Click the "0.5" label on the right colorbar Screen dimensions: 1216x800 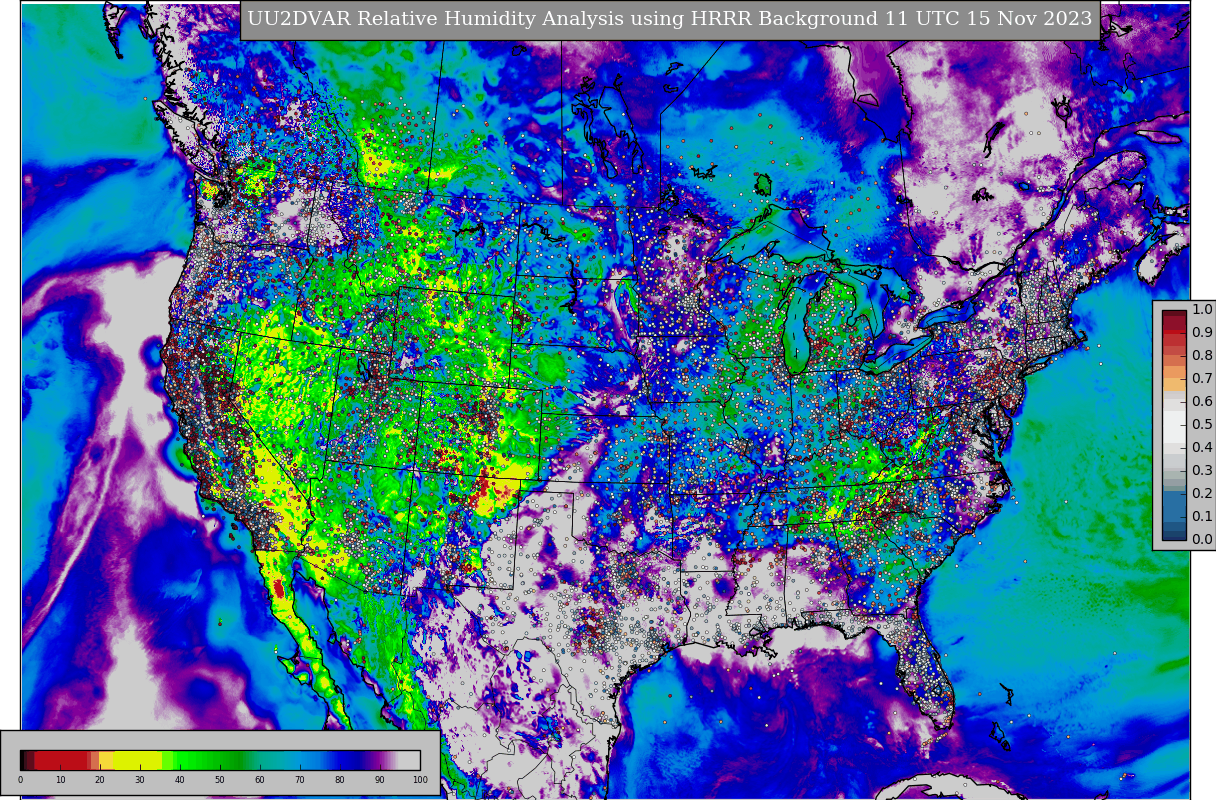pyautogui.click(x=1202, y=425)
